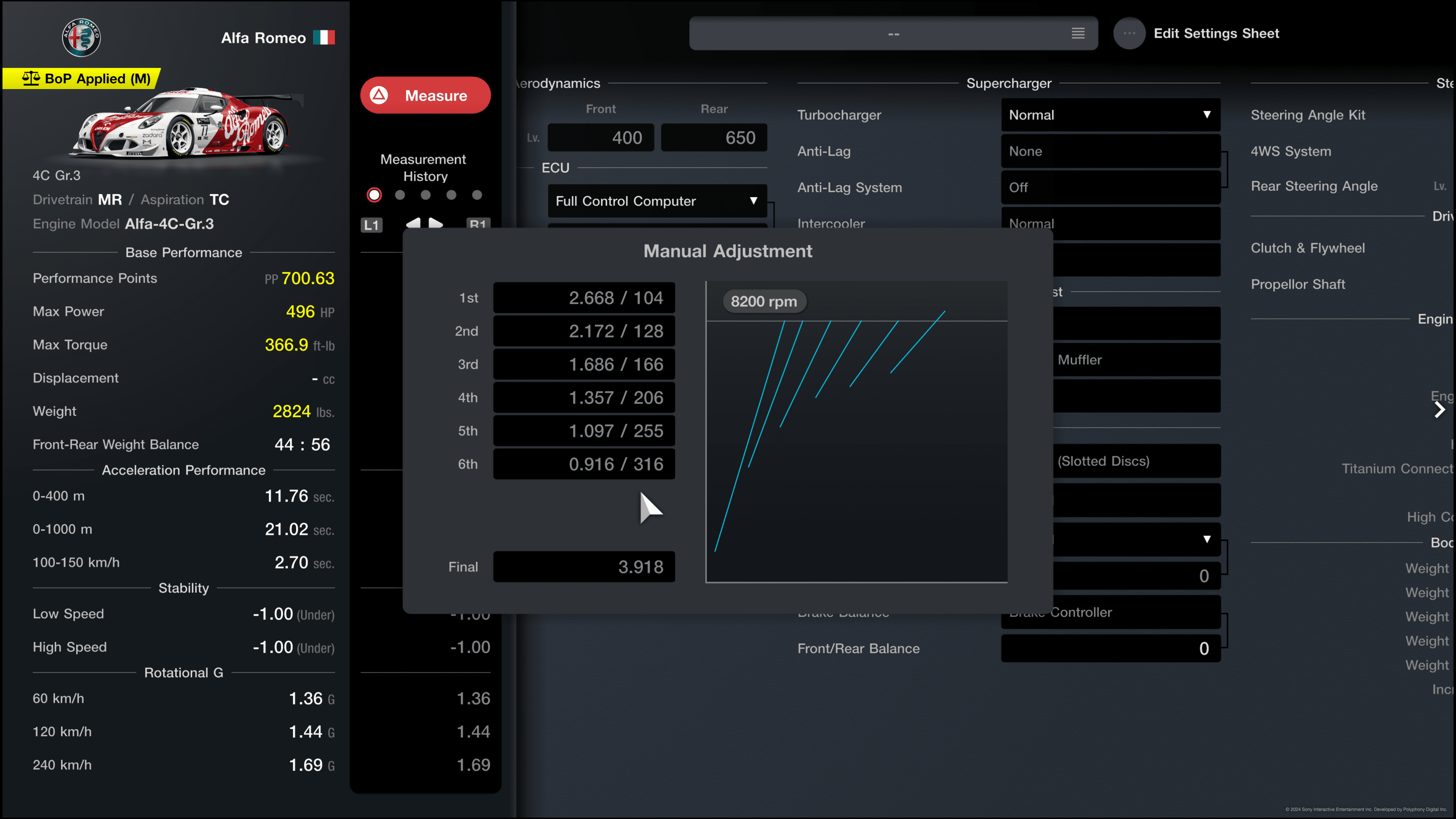This screenshot has width=1456, height=819.
Task: Click the Supercharger section heading
Action: [1009, 83]
